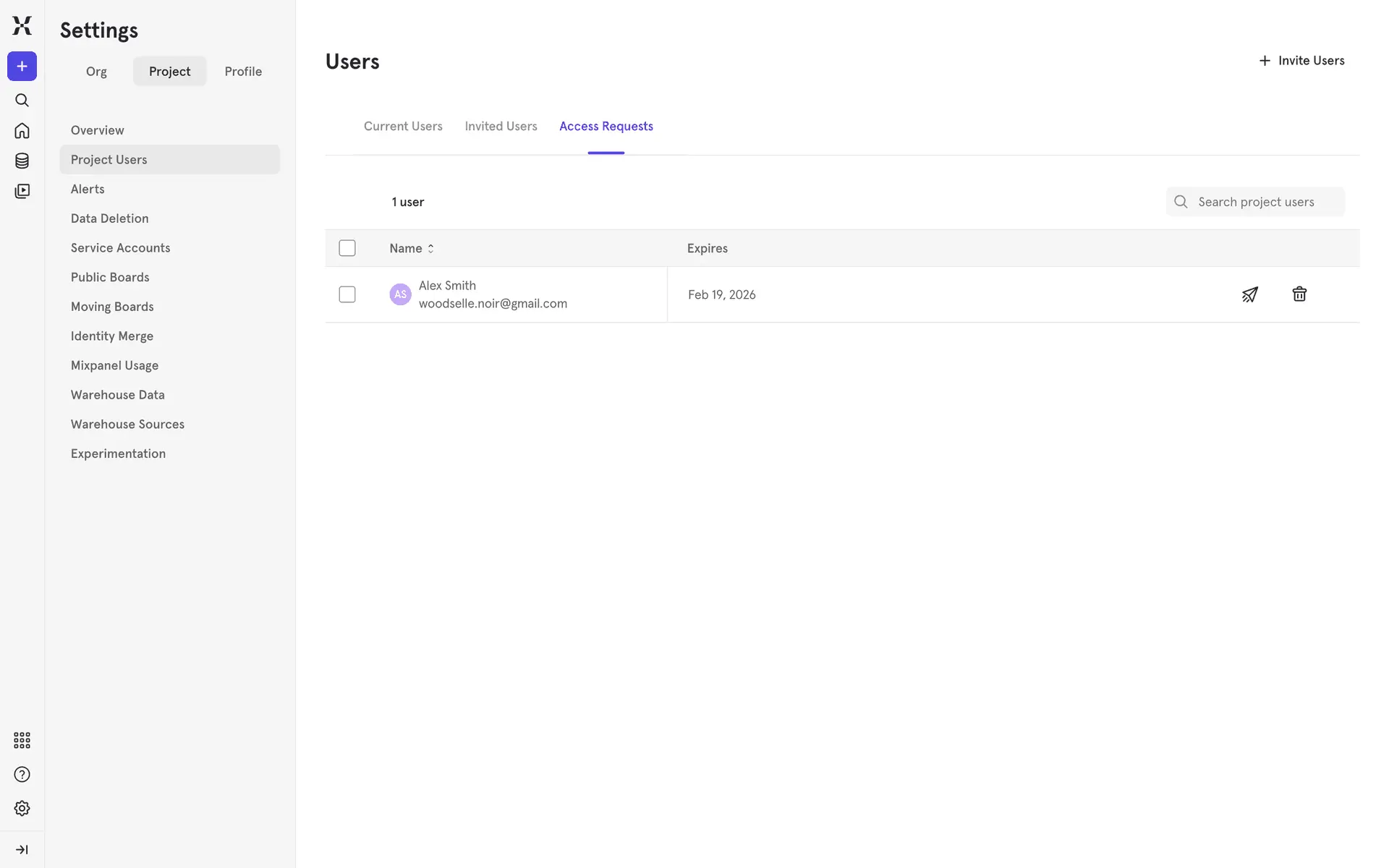Resend invite using paper plane icon
Screen dimensions: 1389x868
tap(1249, 294)
